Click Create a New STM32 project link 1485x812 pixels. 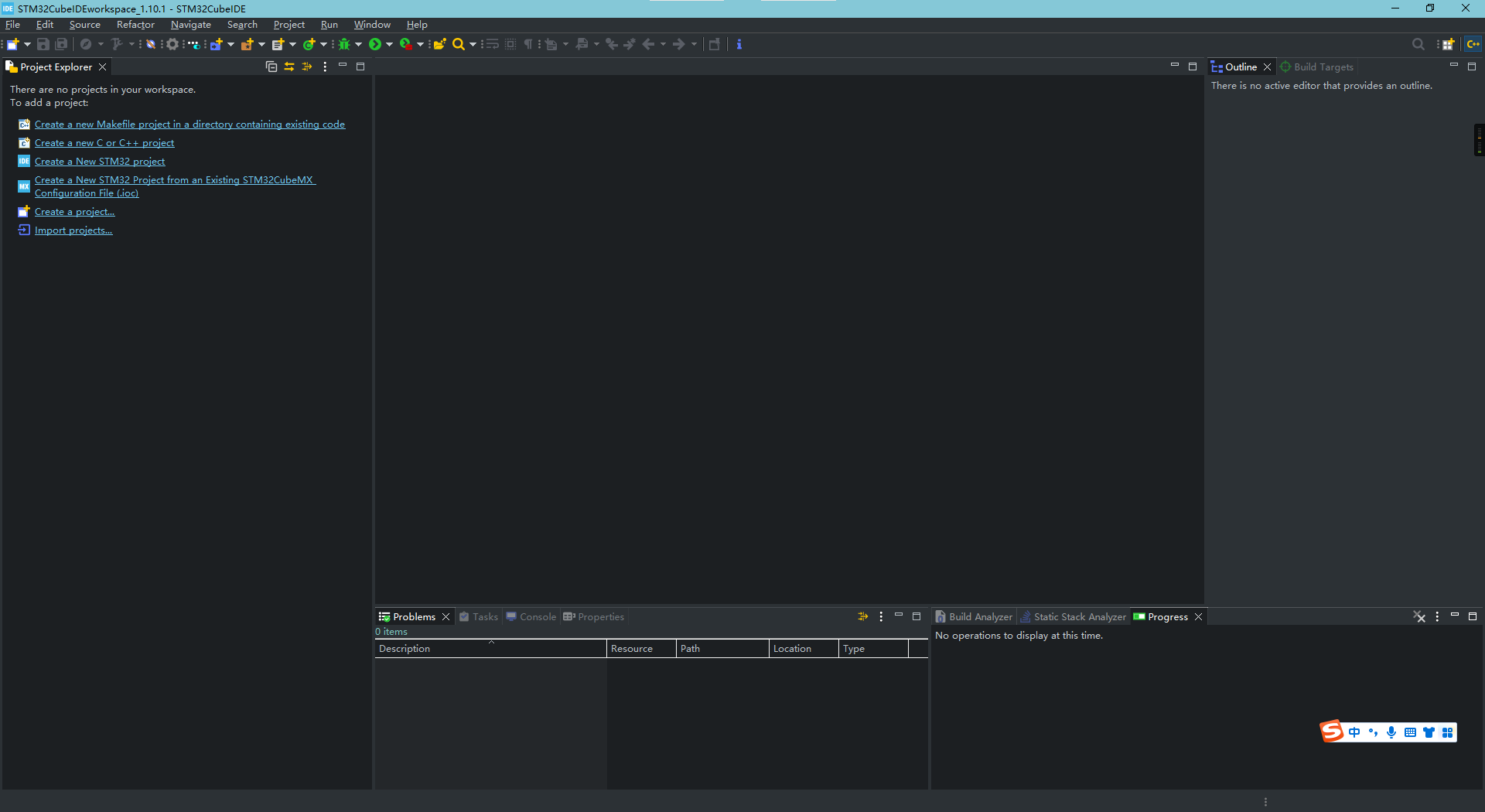click(100, 161)
